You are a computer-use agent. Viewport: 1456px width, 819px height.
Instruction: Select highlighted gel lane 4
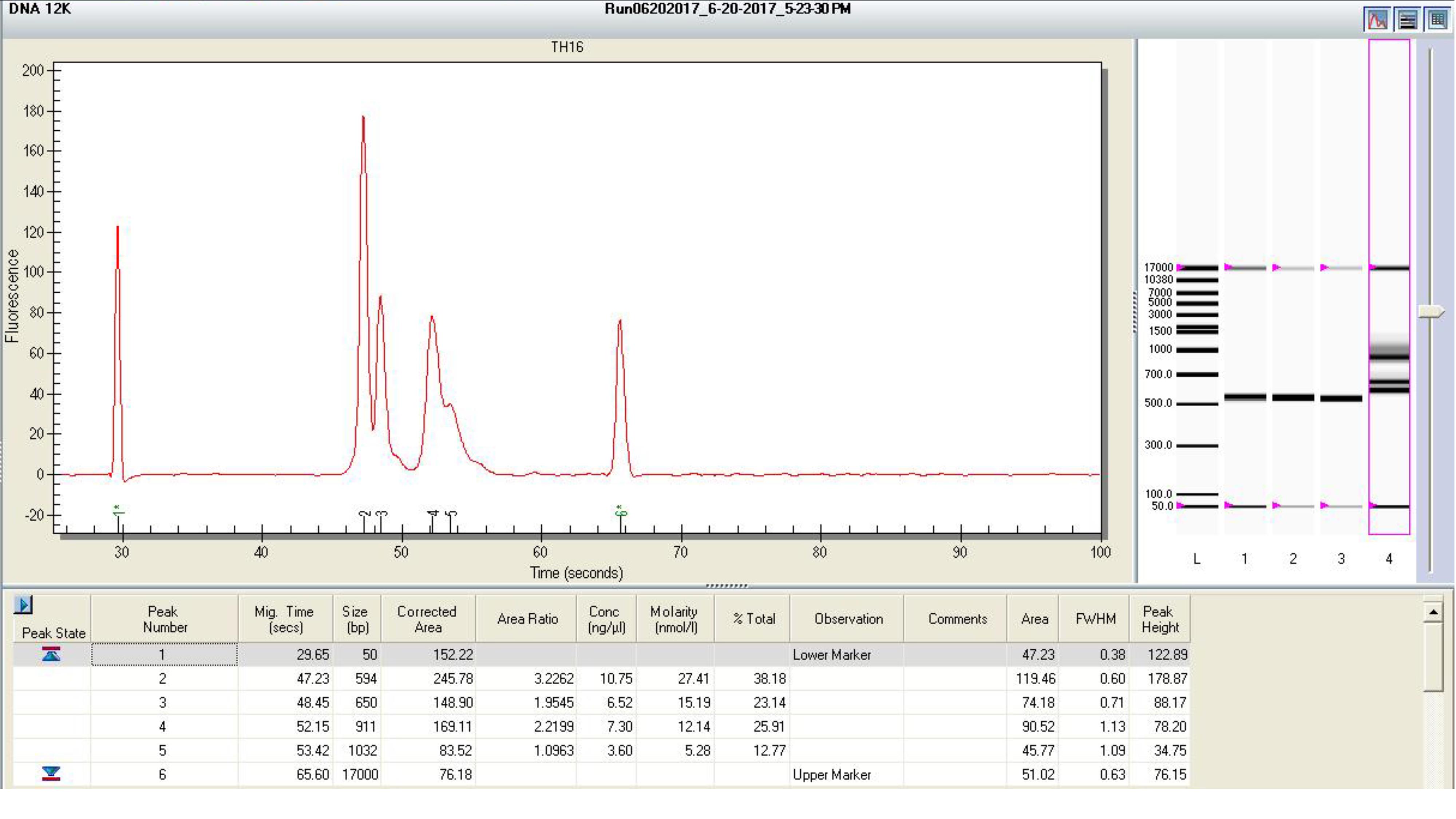click(1389, 287)
